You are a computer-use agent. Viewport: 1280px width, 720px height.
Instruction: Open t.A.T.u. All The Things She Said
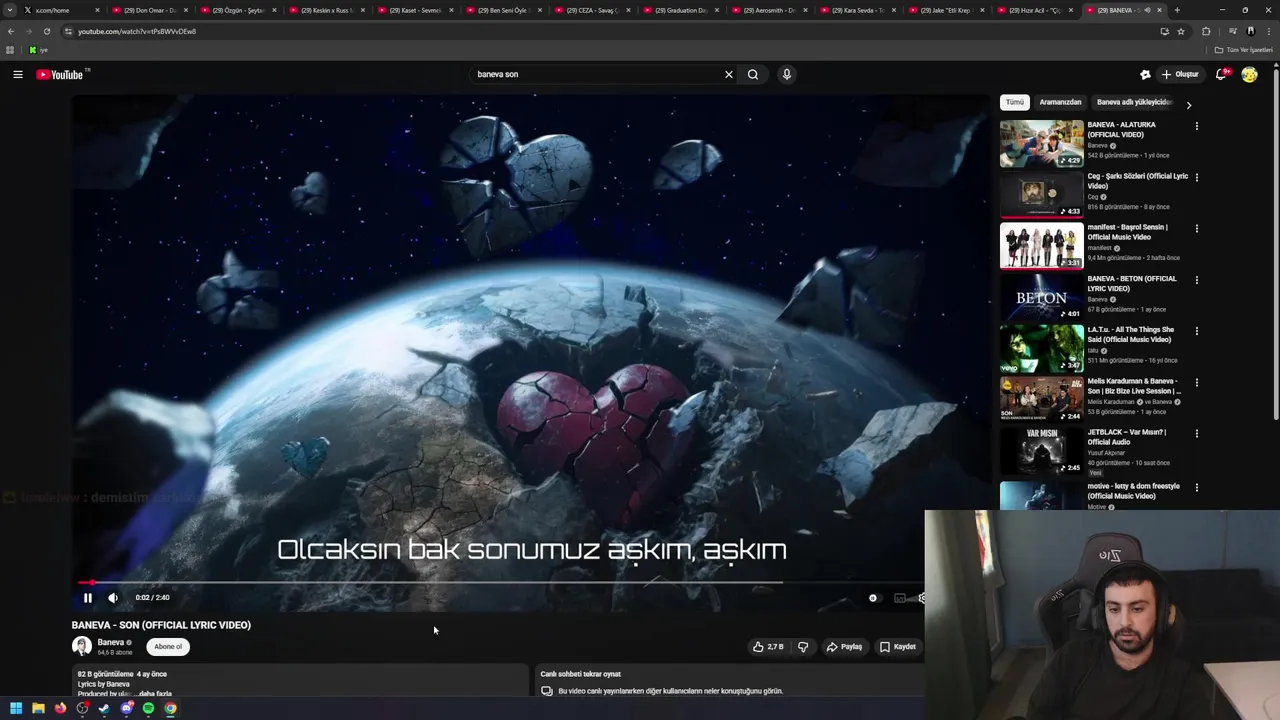click(1130, 334)
